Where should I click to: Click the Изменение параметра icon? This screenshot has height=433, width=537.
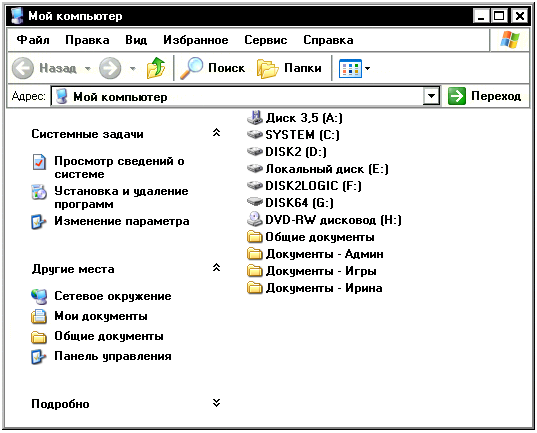click(x=38, y=222)
